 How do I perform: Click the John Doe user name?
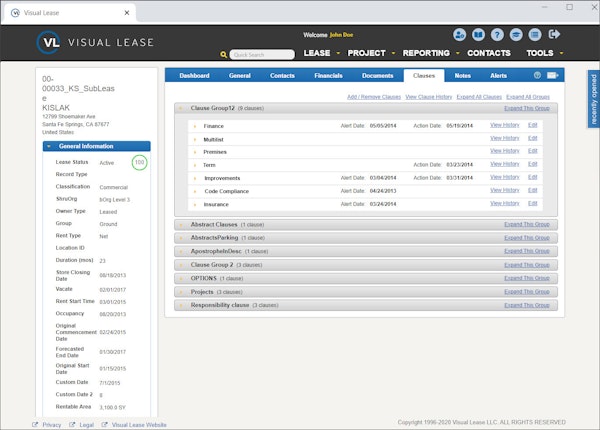click(x=341, y=35)
